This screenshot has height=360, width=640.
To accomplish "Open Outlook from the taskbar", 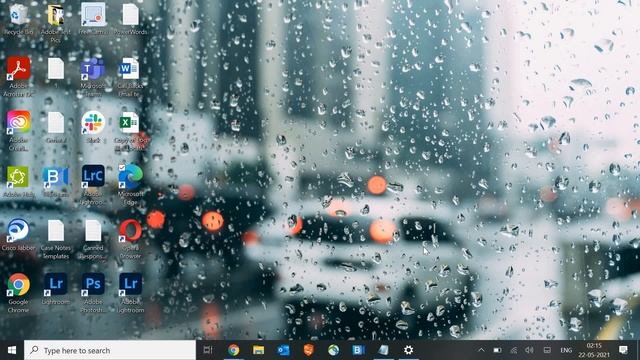I will (x=283, y=350).
